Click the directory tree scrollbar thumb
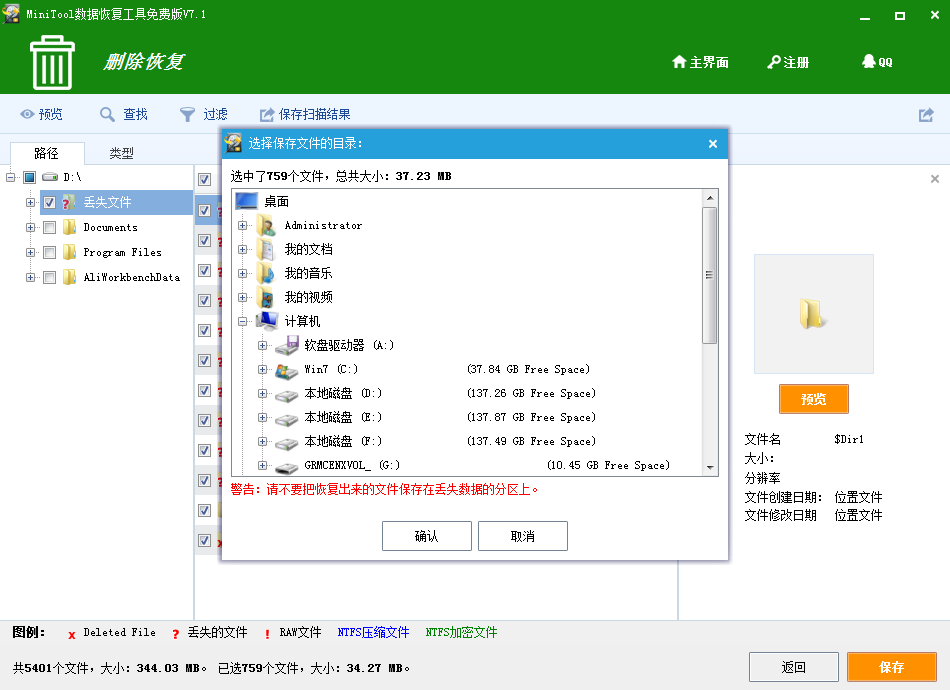 click(709, 276)
